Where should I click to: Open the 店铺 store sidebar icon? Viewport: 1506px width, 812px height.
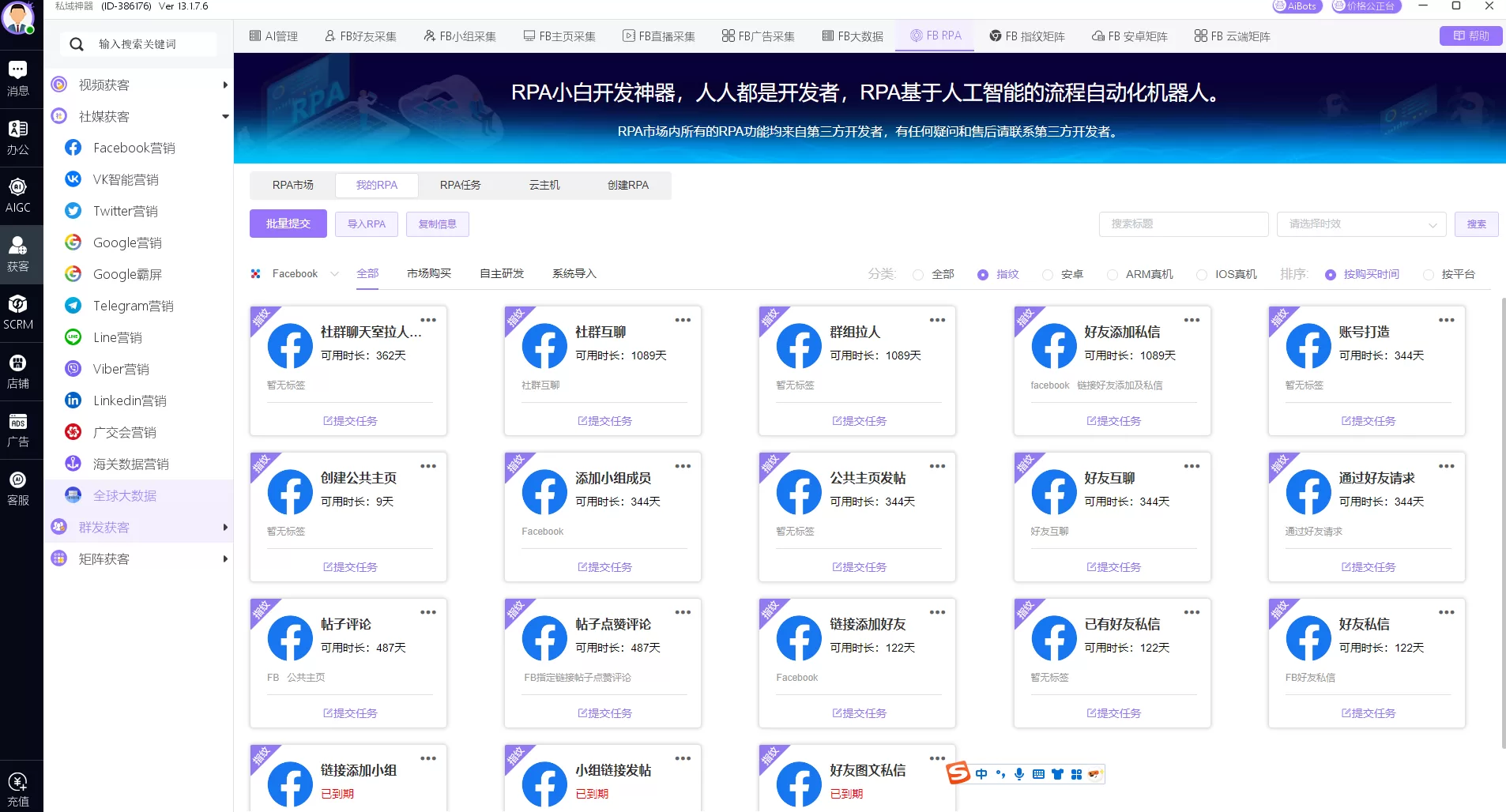pos(18,370)
